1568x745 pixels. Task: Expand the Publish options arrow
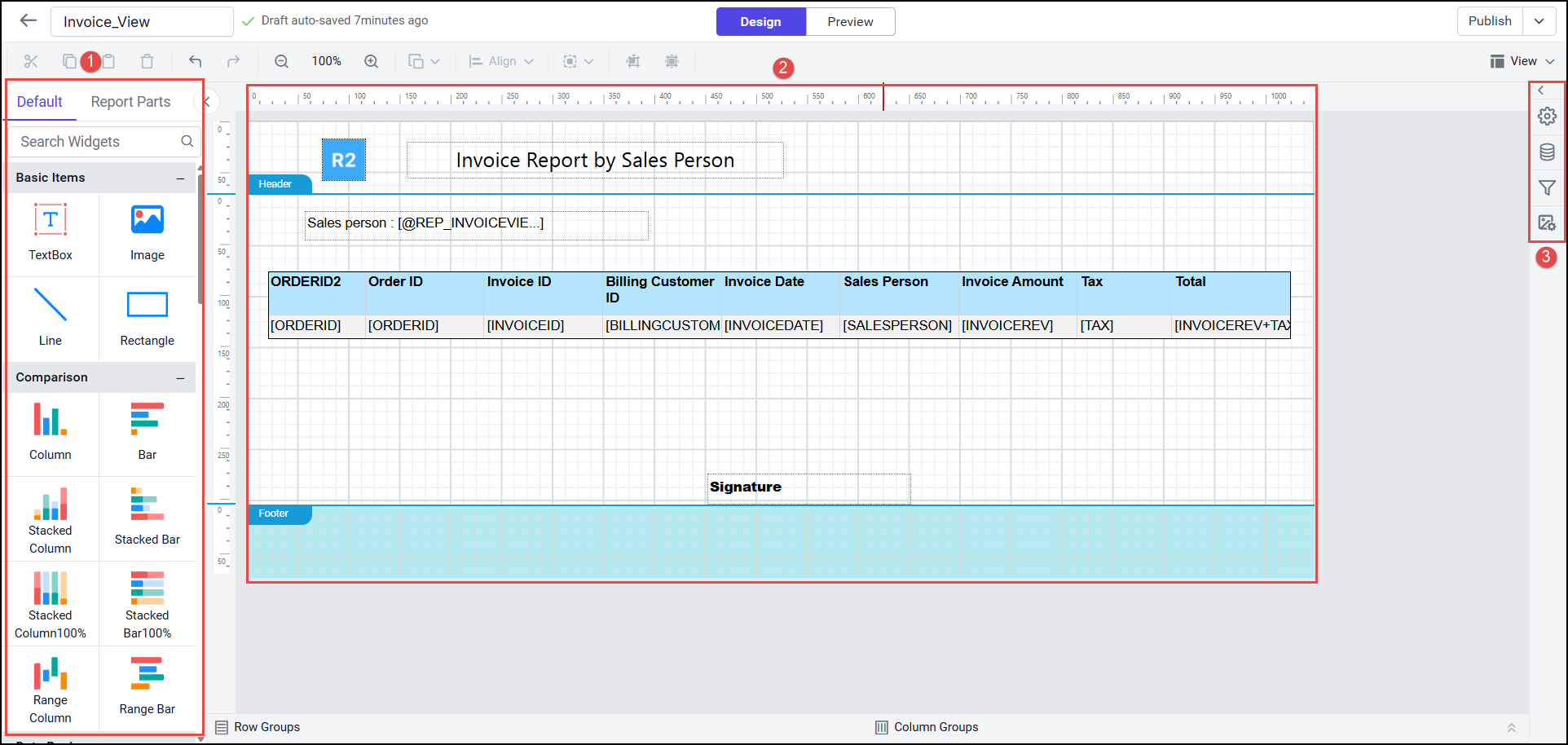click(x=1539, y=21)
